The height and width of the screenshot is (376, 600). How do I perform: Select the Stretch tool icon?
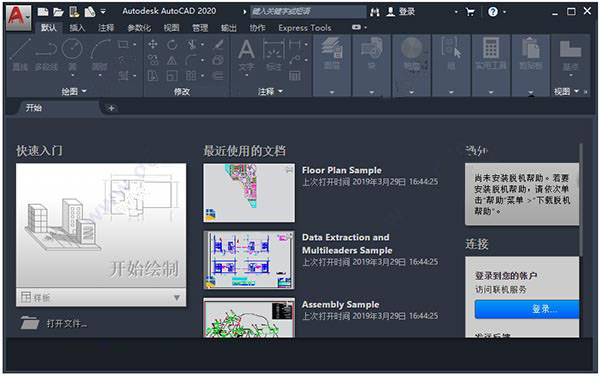pyautogui.click(x=153, y=76)
